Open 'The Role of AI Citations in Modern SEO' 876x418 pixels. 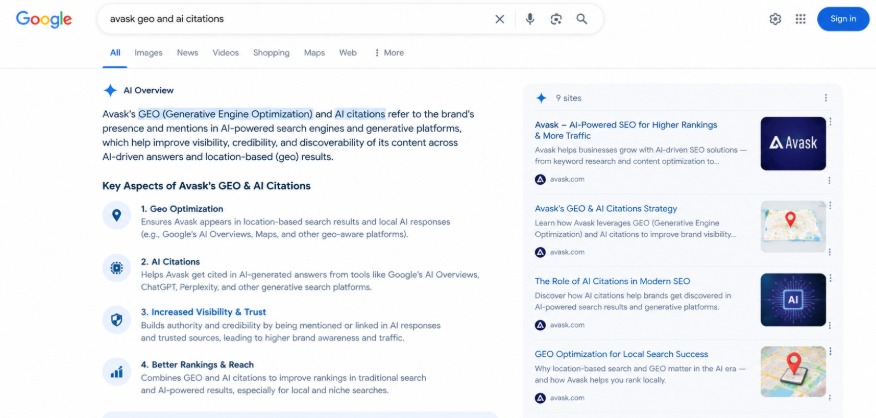[612, 281]
